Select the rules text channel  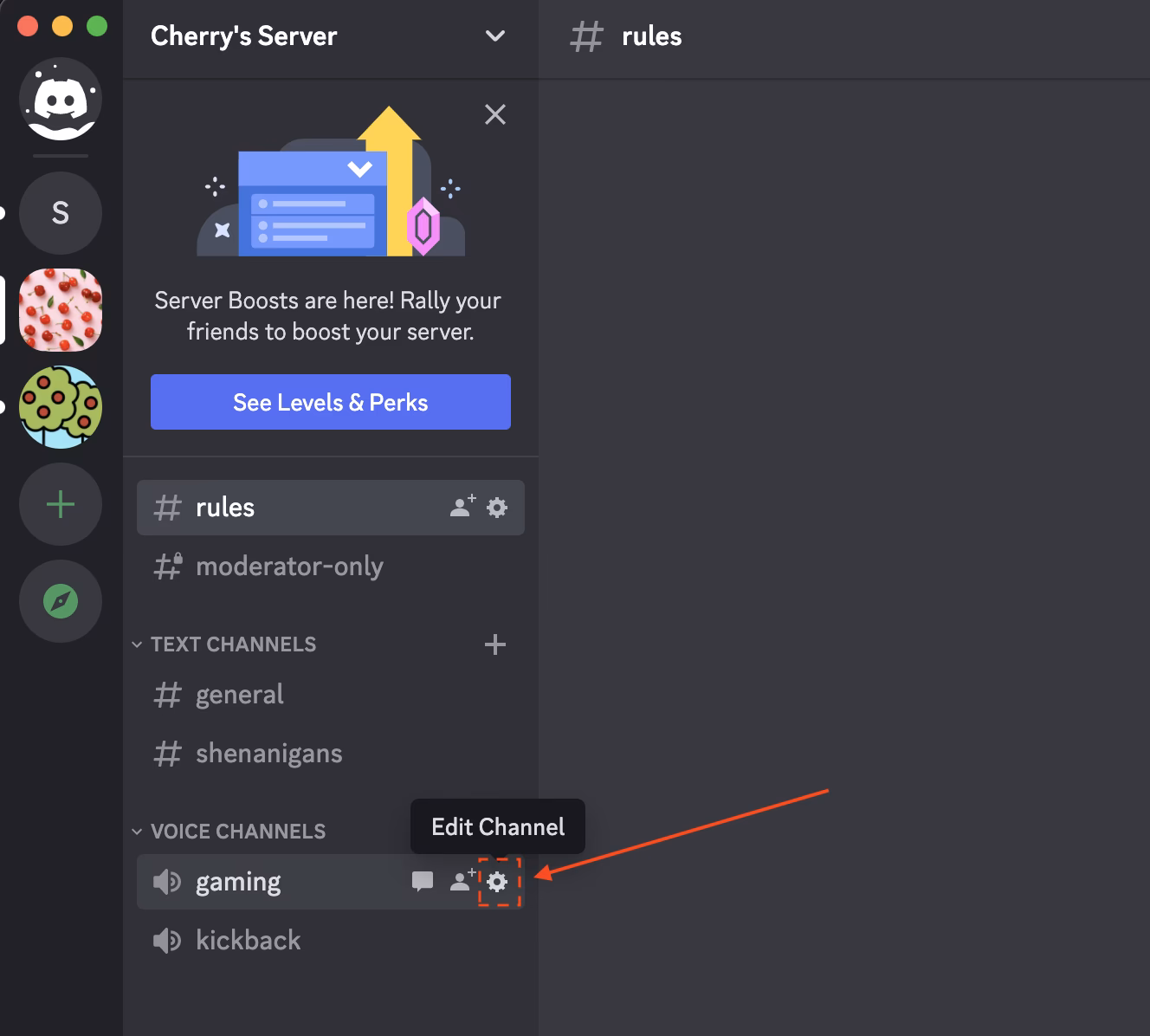coord(331,508)
